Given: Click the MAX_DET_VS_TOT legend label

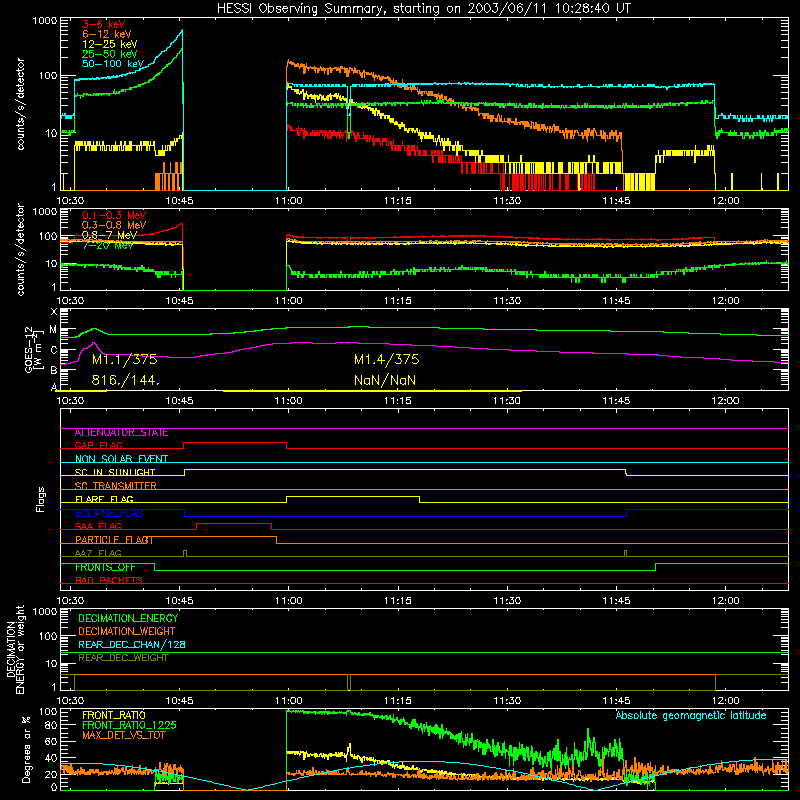Looking at the screenshot, I should pyautogui.click(x=124, y=735).
